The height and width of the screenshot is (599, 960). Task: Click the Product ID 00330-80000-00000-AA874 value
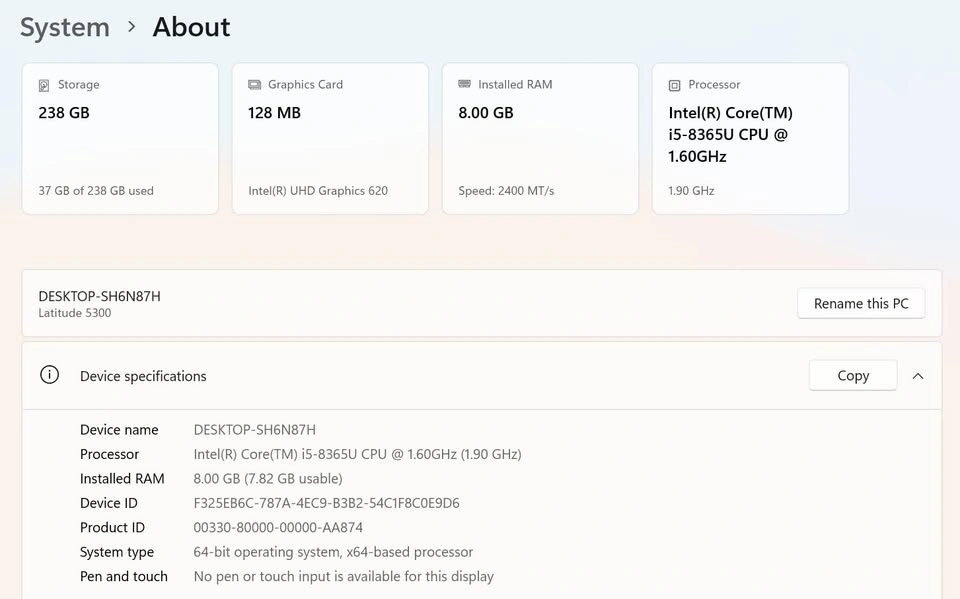click(x=278, y=527)
